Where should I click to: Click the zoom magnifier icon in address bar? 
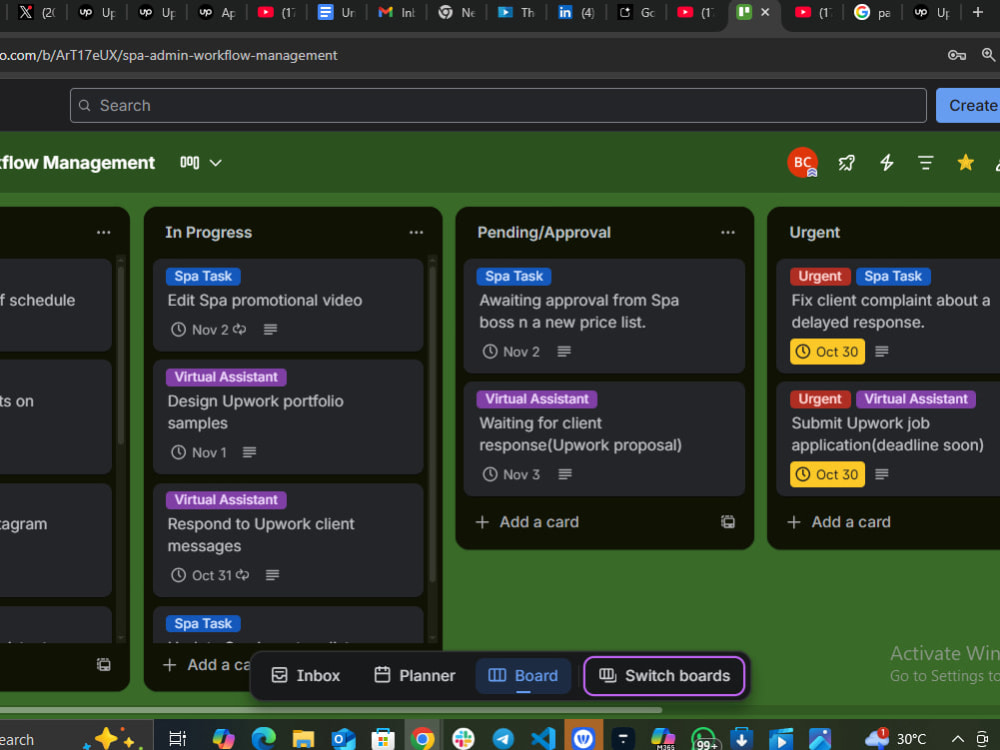tap(989, 55)
